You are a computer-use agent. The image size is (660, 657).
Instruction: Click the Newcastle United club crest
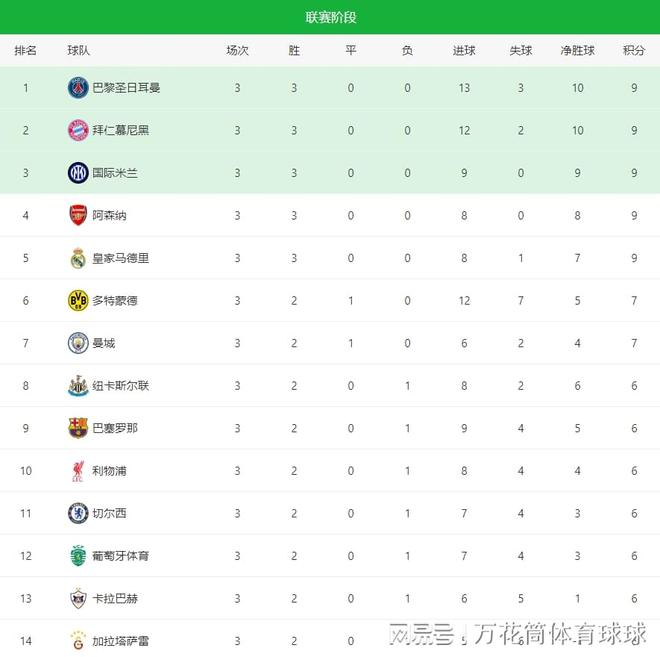pos(78,385)
